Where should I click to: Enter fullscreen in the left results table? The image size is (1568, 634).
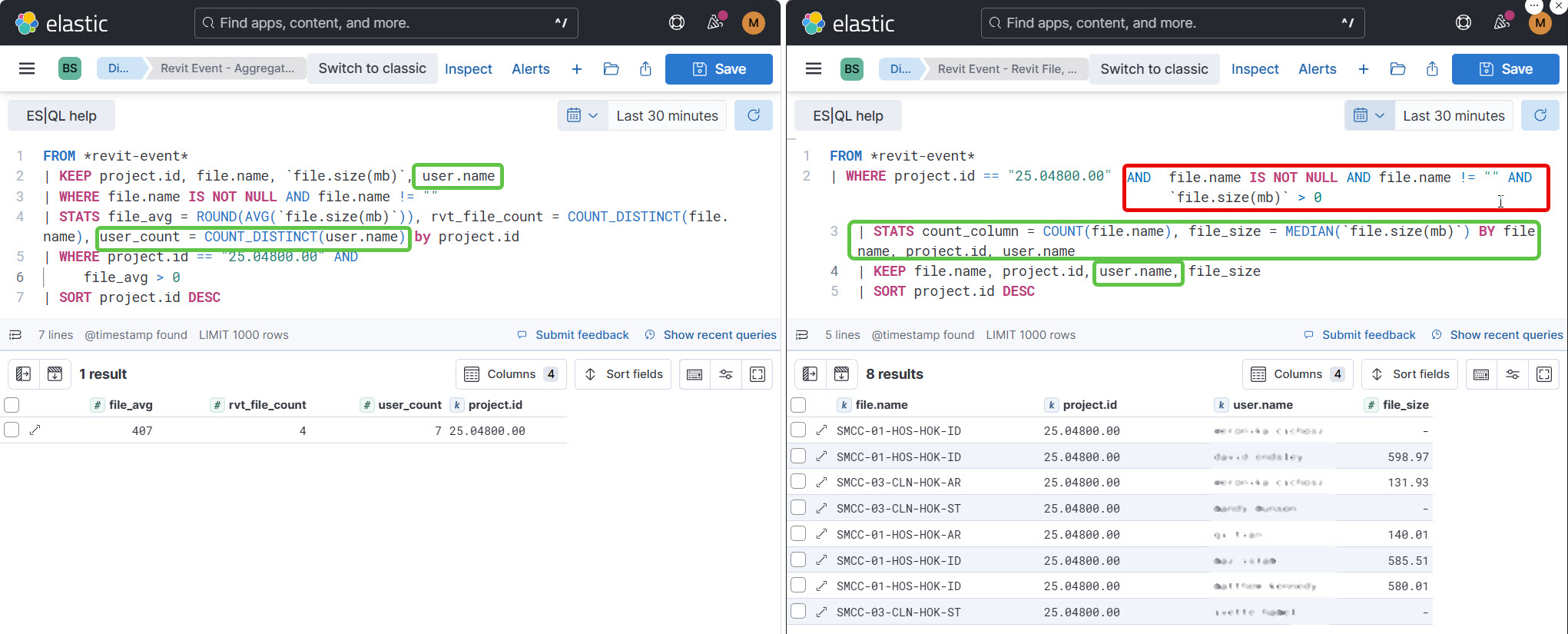click(x=757, y=374)
